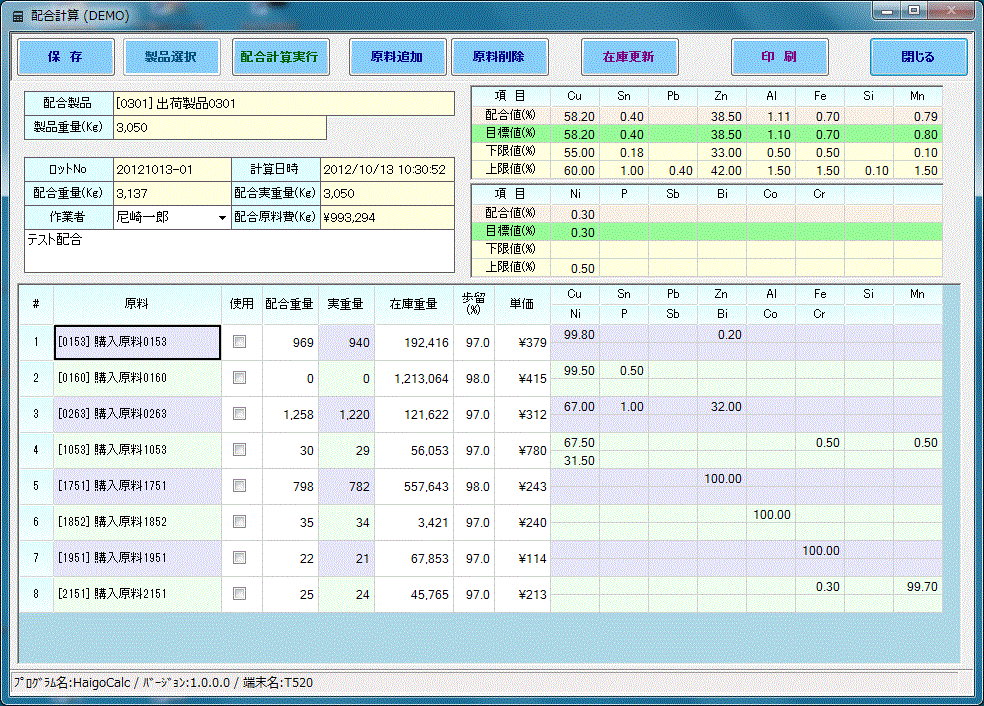Click the 配合製品 field [0301] 出荷製品0301
Viewport: 984px width, 706px height.
click(x=284, y=104)
